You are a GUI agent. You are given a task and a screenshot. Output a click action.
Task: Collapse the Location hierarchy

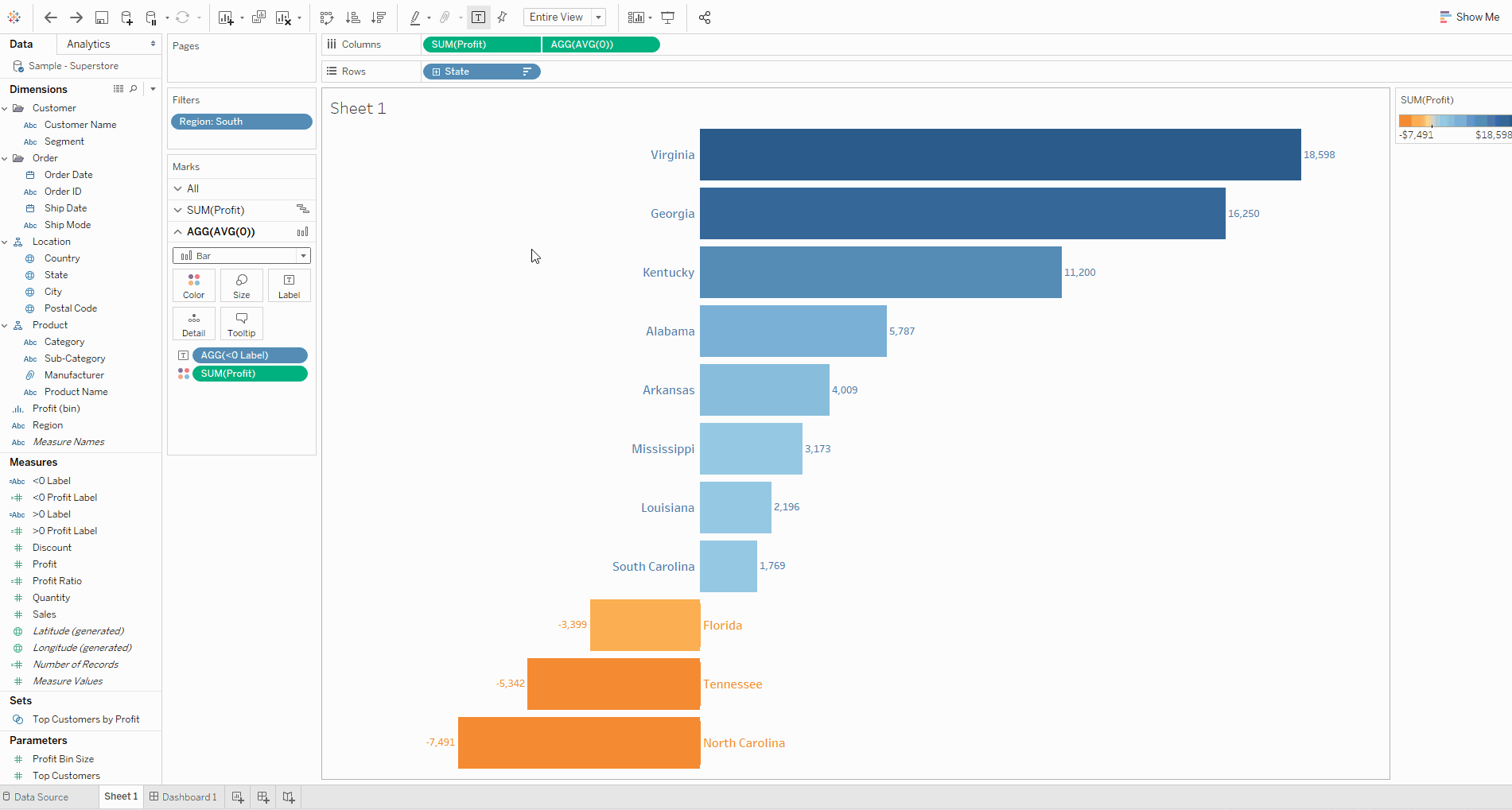click(5, 242)
